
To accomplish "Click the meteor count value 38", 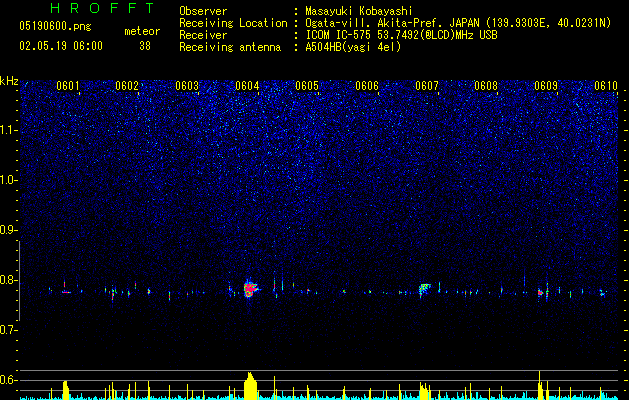I will click(145, 46).
